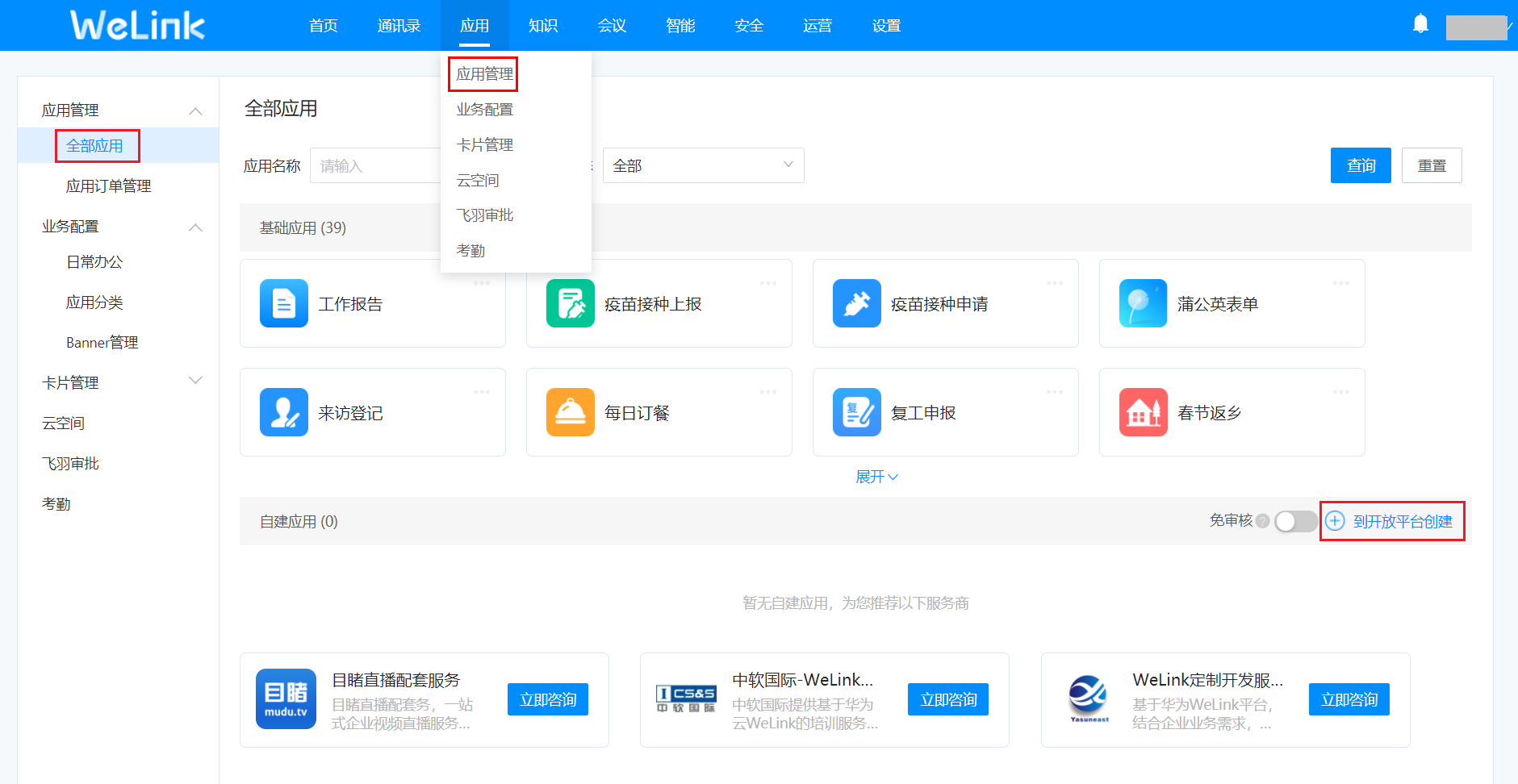Open the 通讯录 top navigation tab
Screen dimensions: 1518x784
point(399,26)
